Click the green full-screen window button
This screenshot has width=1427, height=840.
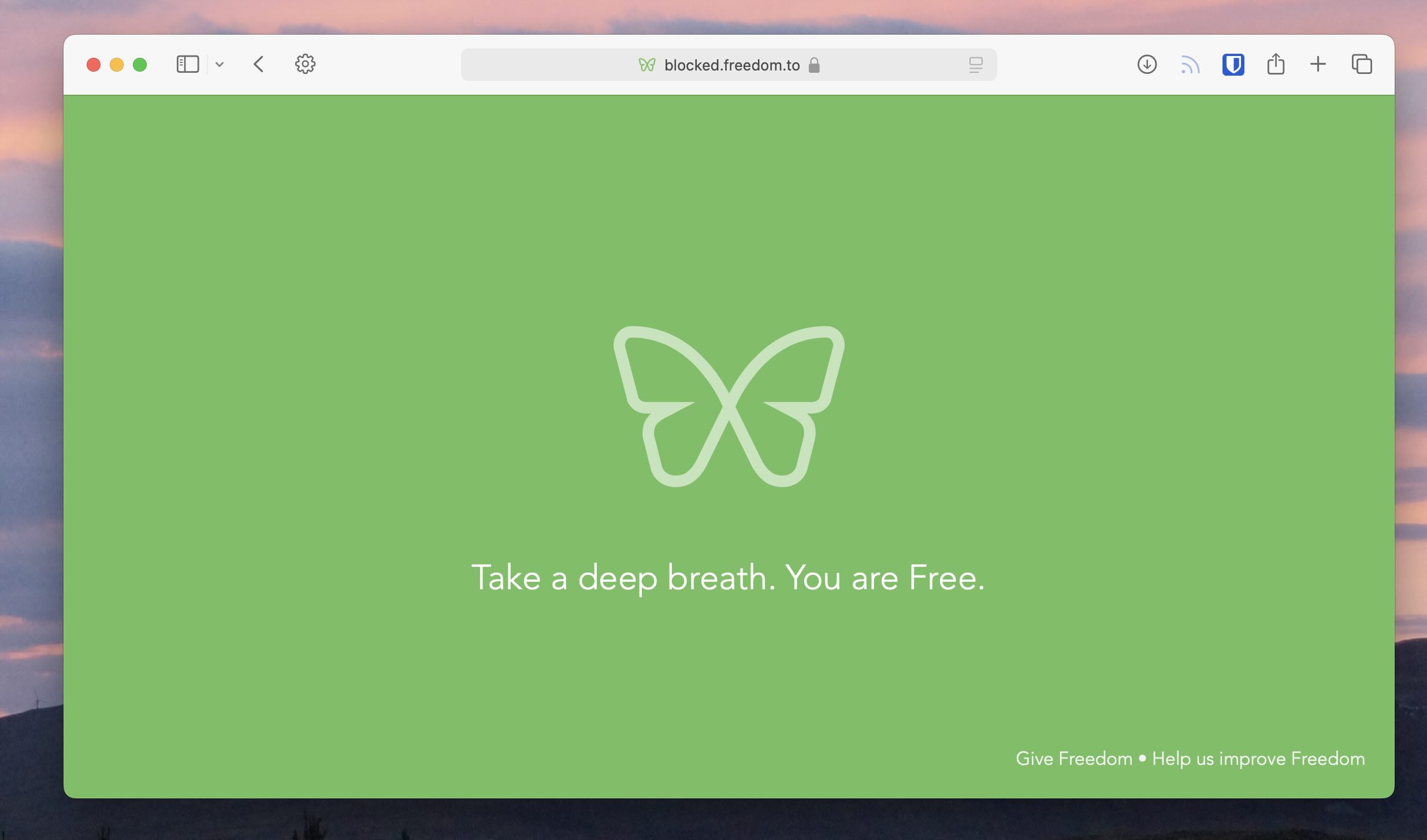[140, 65]
